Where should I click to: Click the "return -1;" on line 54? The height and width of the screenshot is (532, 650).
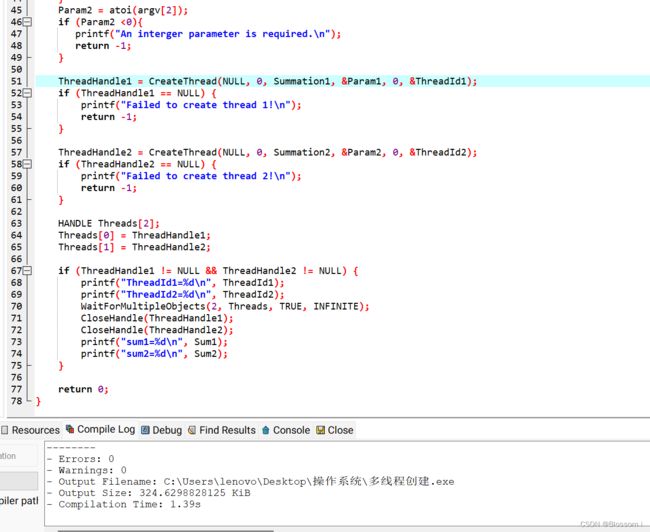click(x=109, y=117)
